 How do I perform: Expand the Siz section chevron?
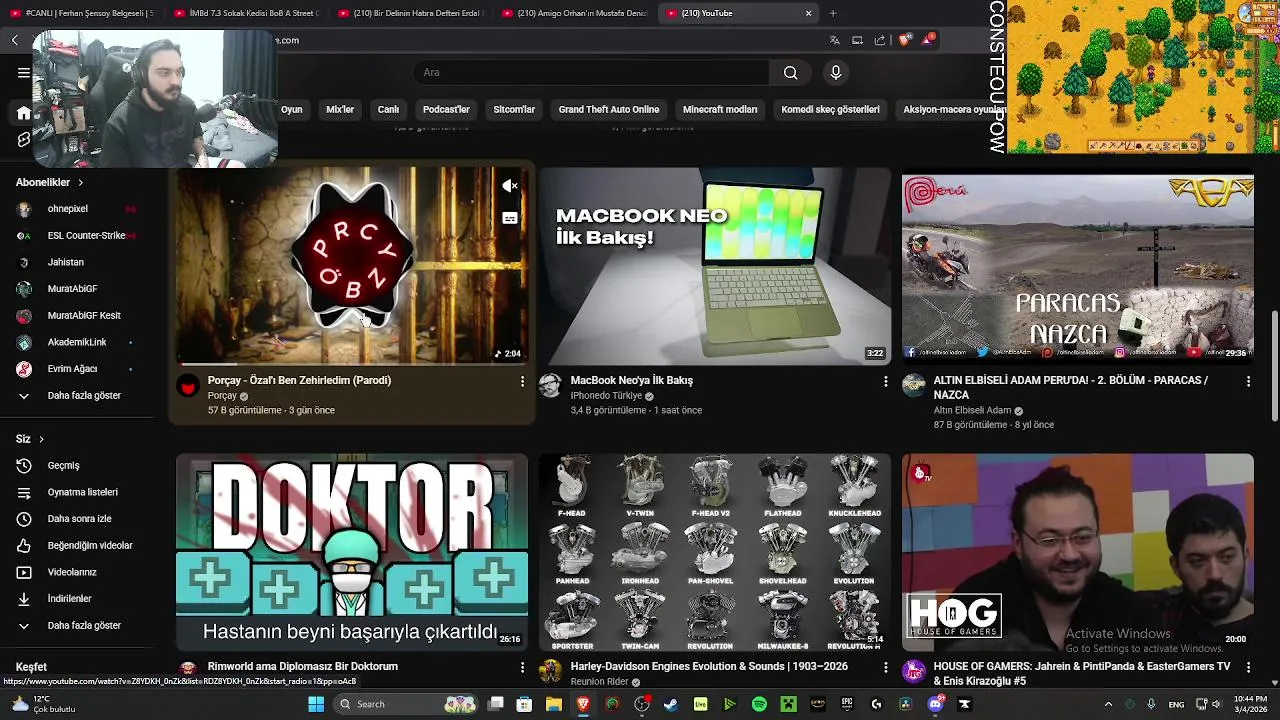[x=41, y=439]
